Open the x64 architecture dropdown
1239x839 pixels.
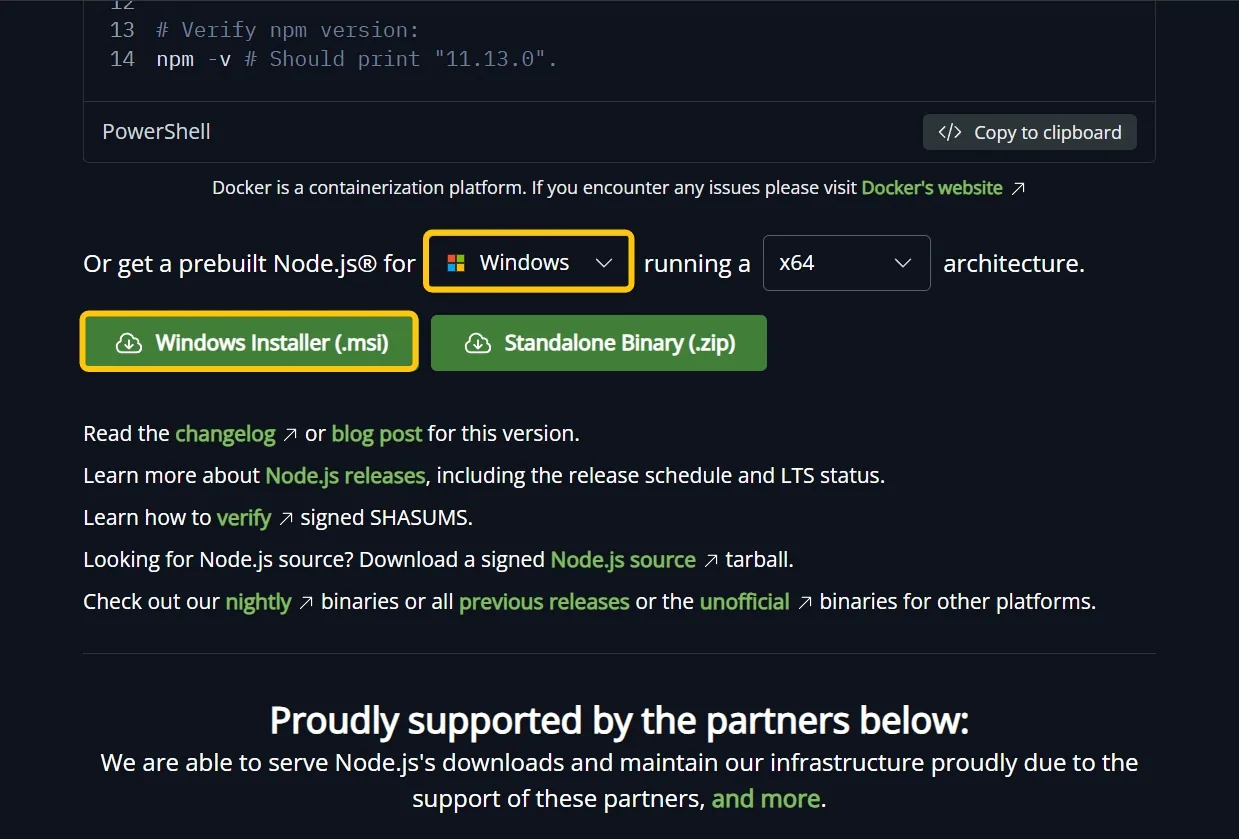click(846, 263)
